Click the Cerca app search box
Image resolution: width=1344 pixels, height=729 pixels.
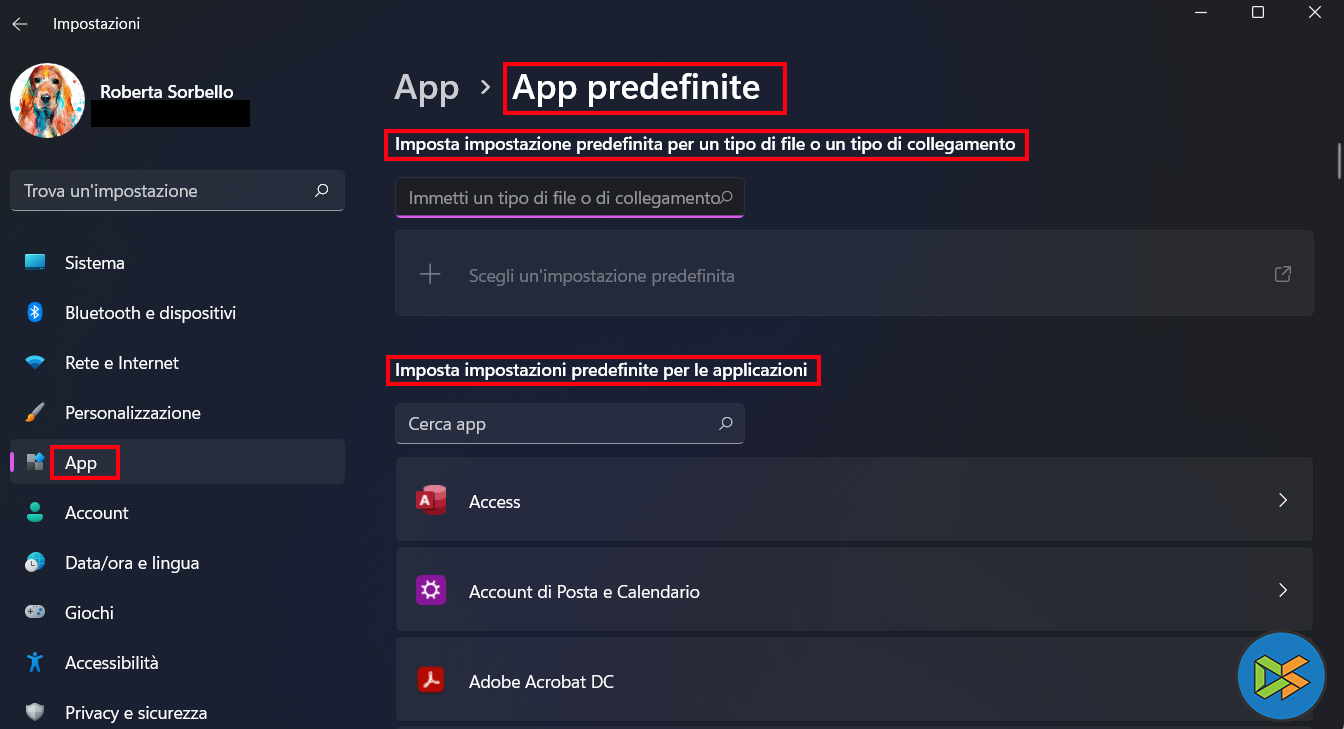point(560,424)
